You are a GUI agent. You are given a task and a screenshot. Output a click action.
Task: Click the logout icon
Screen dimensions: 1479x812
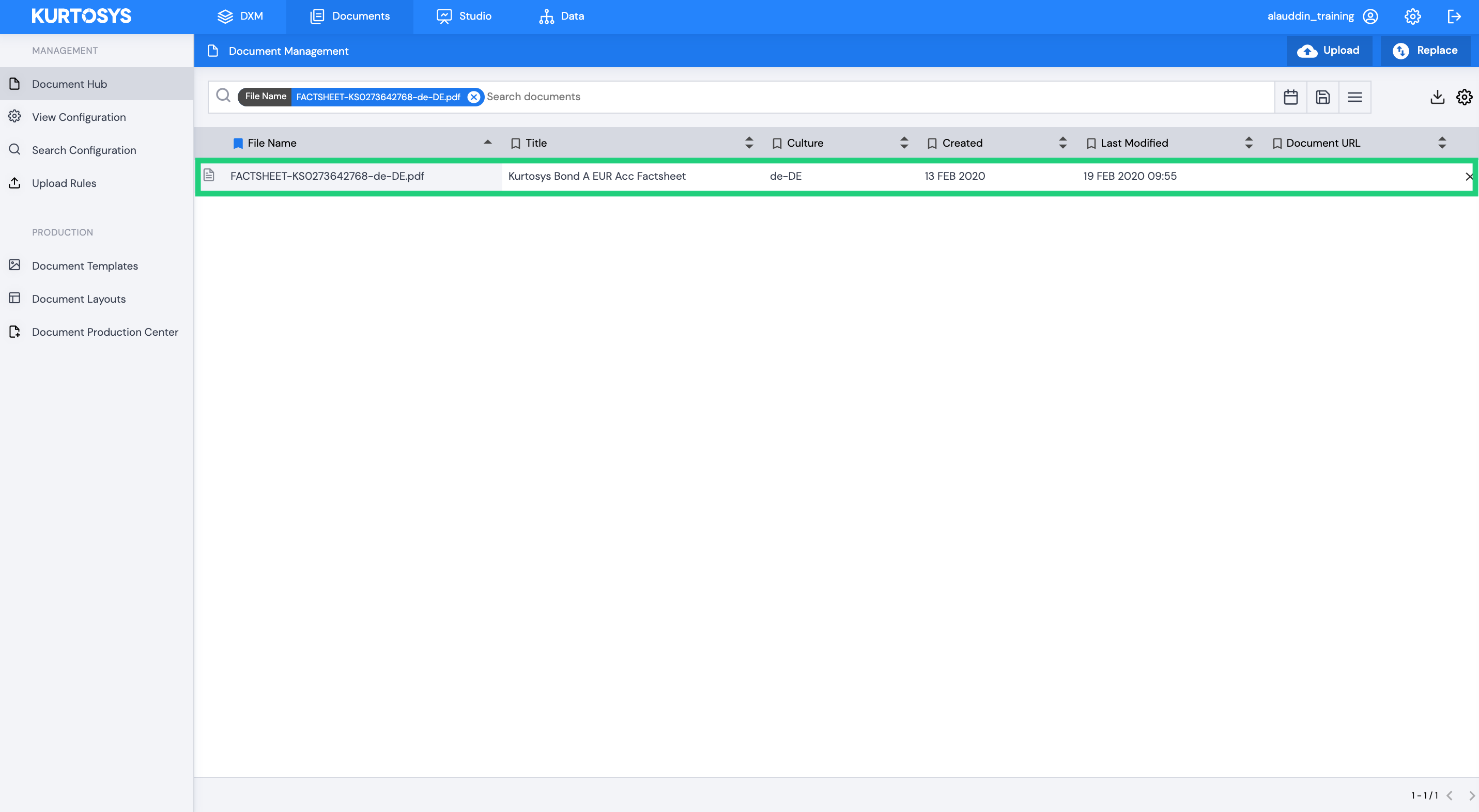pyautogui.click(x=1454, y=16)
